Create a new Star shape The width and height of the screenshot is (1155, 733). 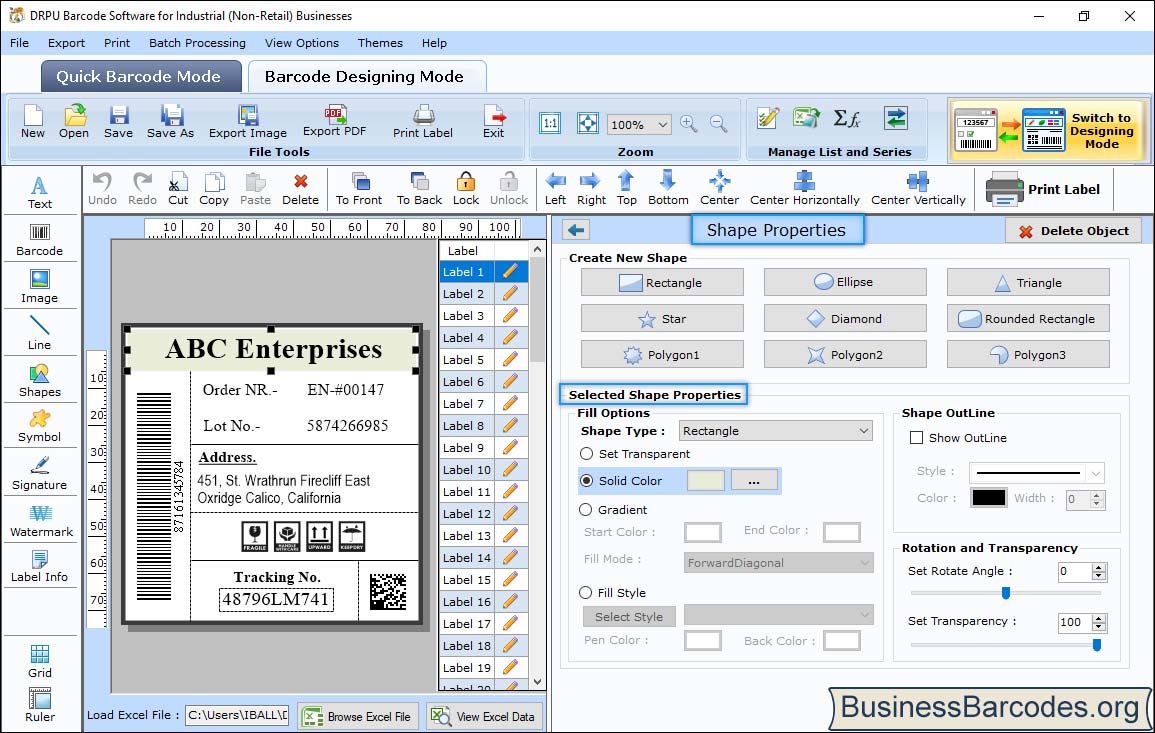click(662, 318)
